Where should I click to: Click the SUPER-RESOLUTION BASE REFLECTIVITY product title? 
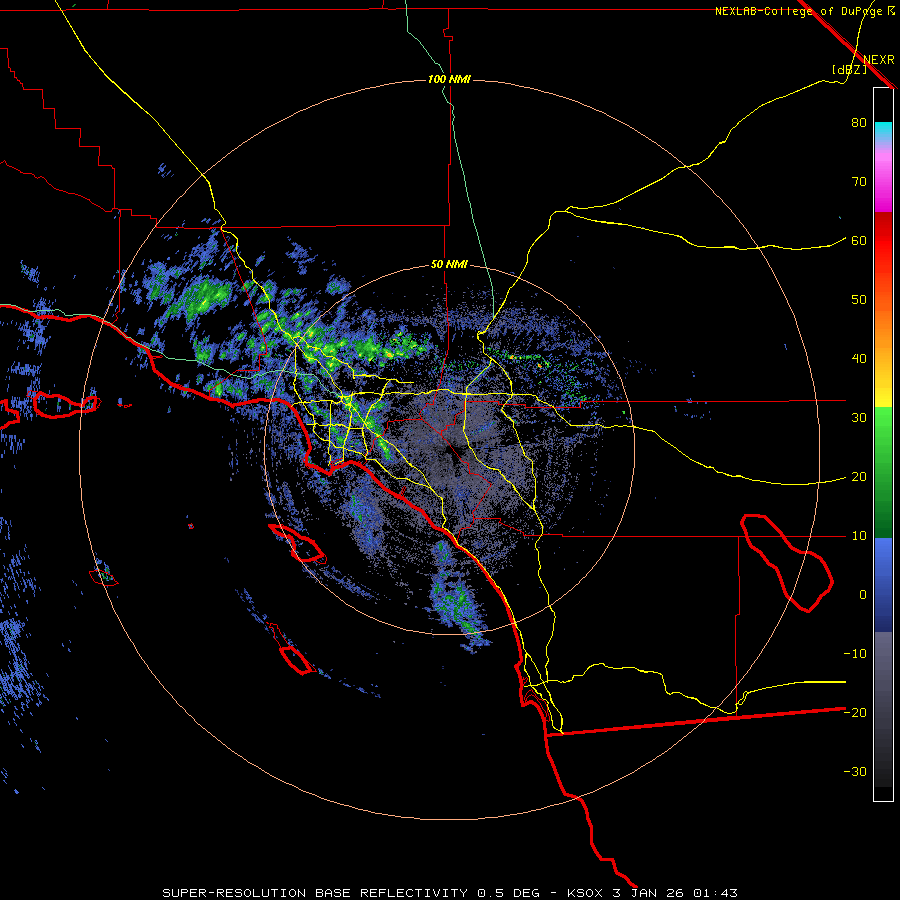[315, 893]
